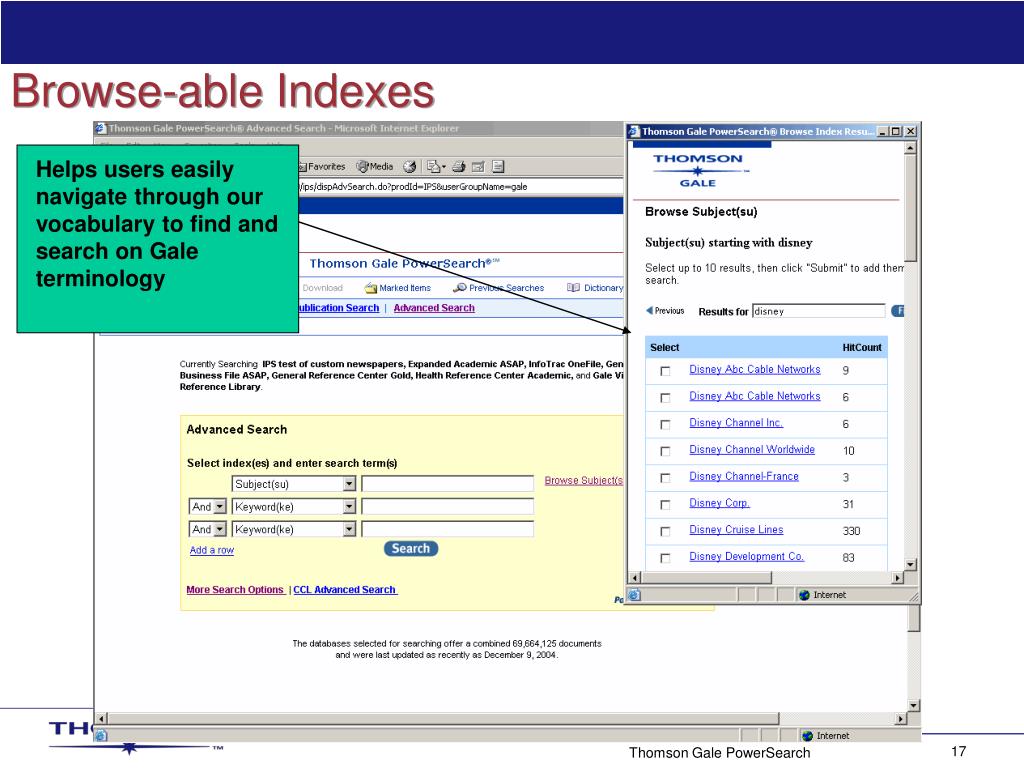Open CCL Advanced Search link

[x=345, y=590]
